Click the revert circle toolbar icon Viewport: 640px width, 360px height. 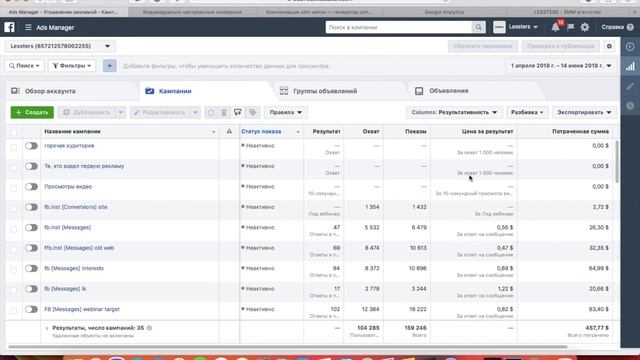pos(211,112)
